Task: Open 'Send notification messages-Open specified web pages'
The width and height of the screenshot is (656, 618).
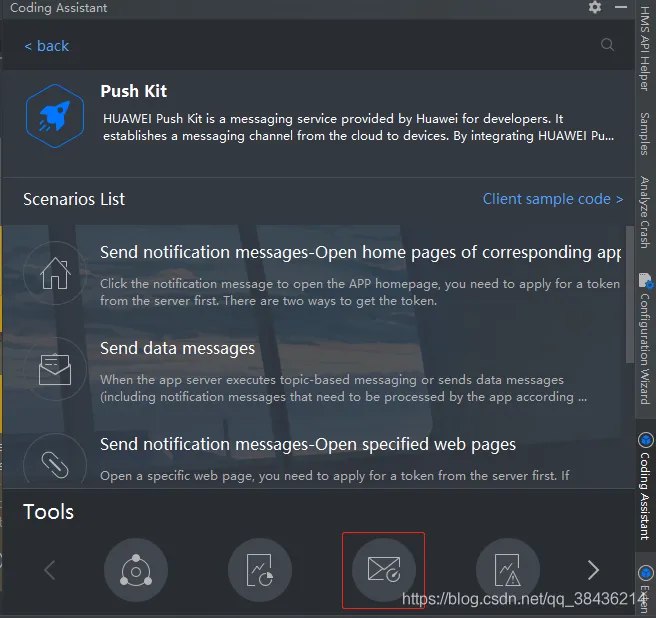Action: point(308,444)
